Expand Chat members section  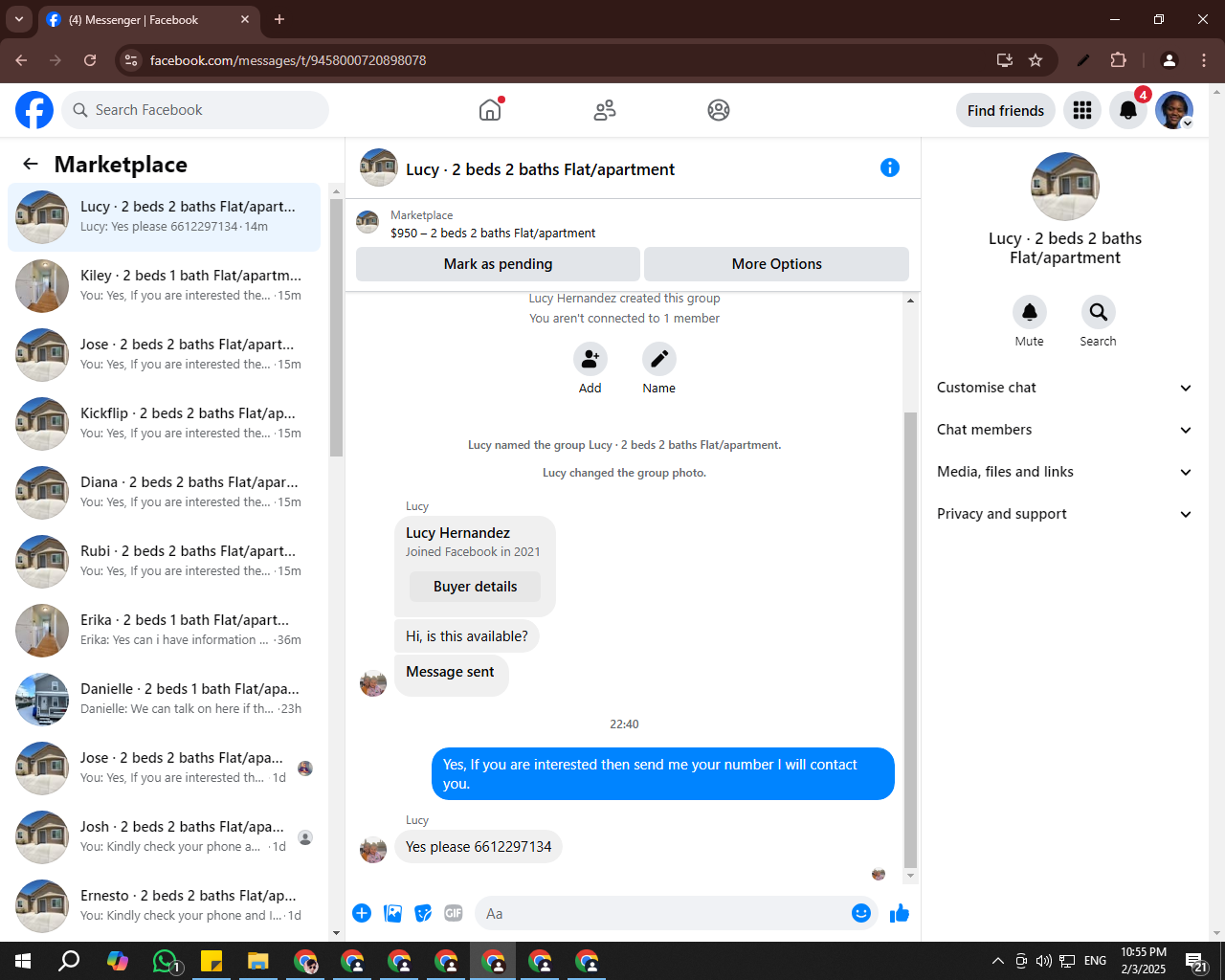pos(1064,430)
